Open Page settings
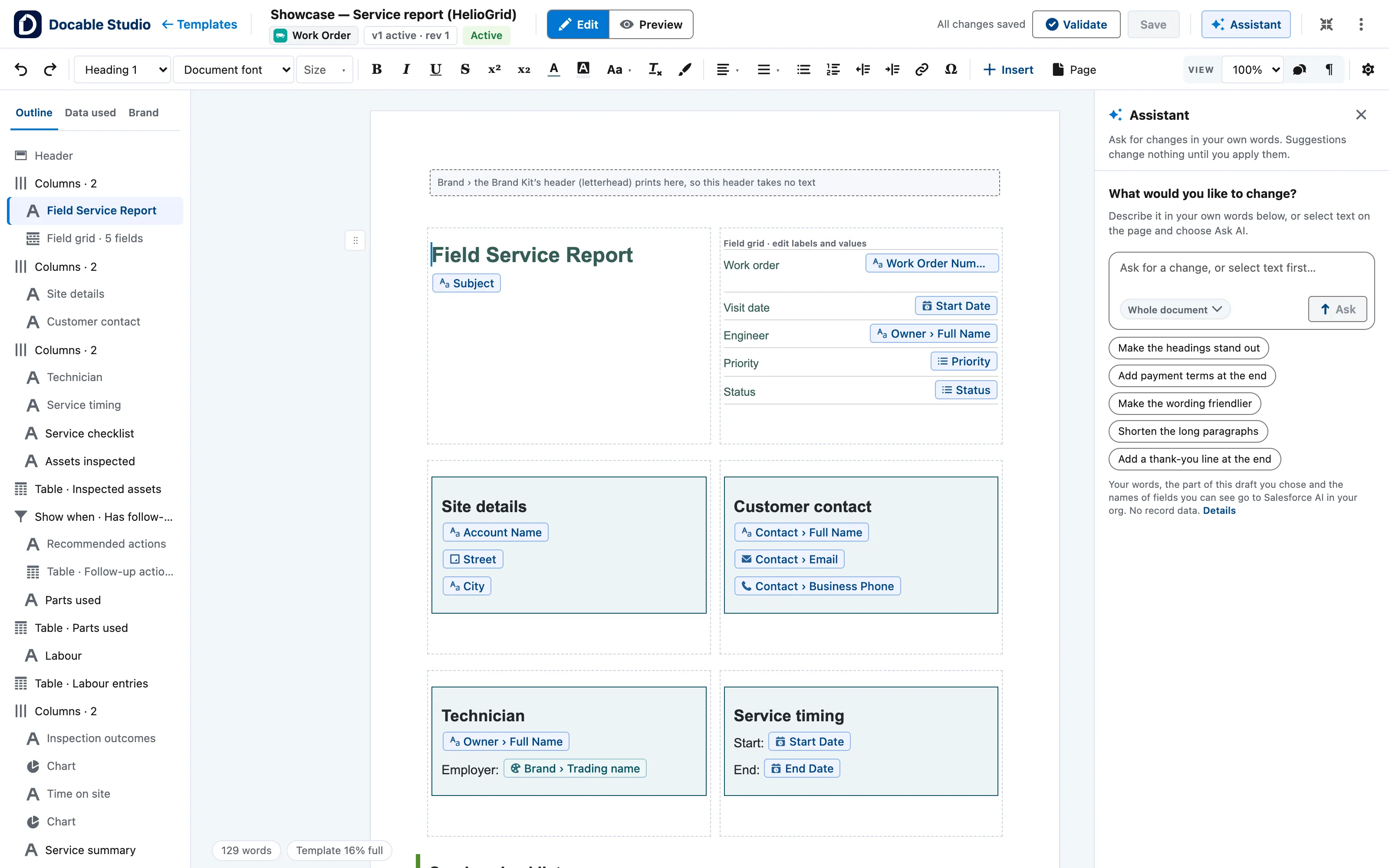Screen dimensions: 1389x868 pyautogui.click(x=1074, y=69)
